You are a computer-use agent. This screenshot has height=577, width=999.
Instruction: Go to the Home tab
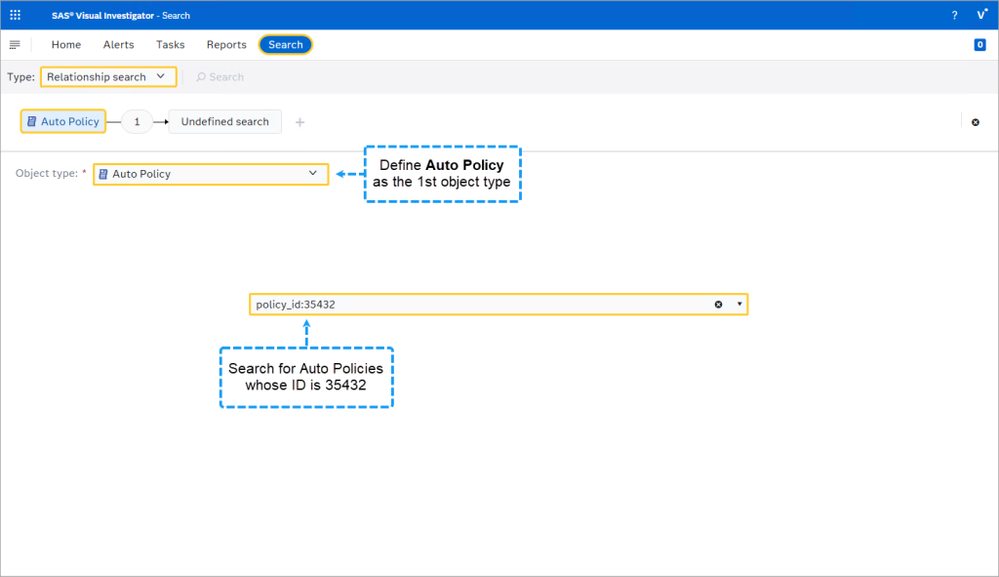click(66, 45)
